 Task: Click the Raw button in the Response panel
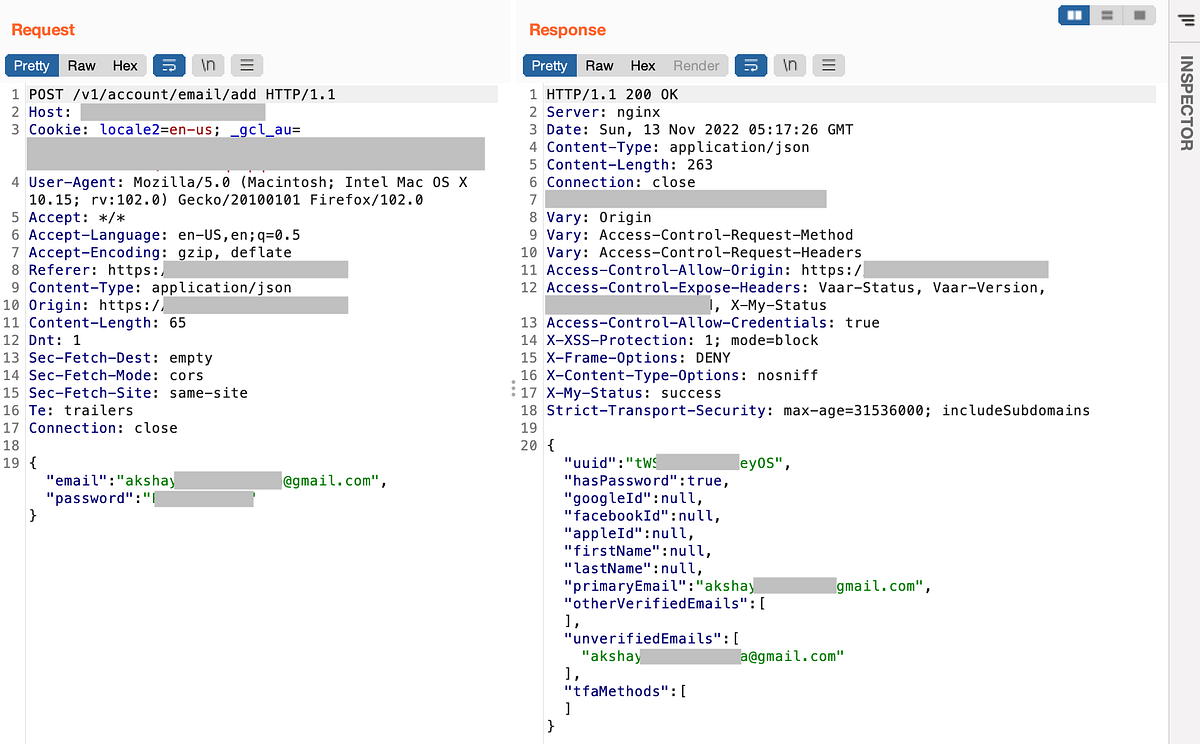point(599,65)
